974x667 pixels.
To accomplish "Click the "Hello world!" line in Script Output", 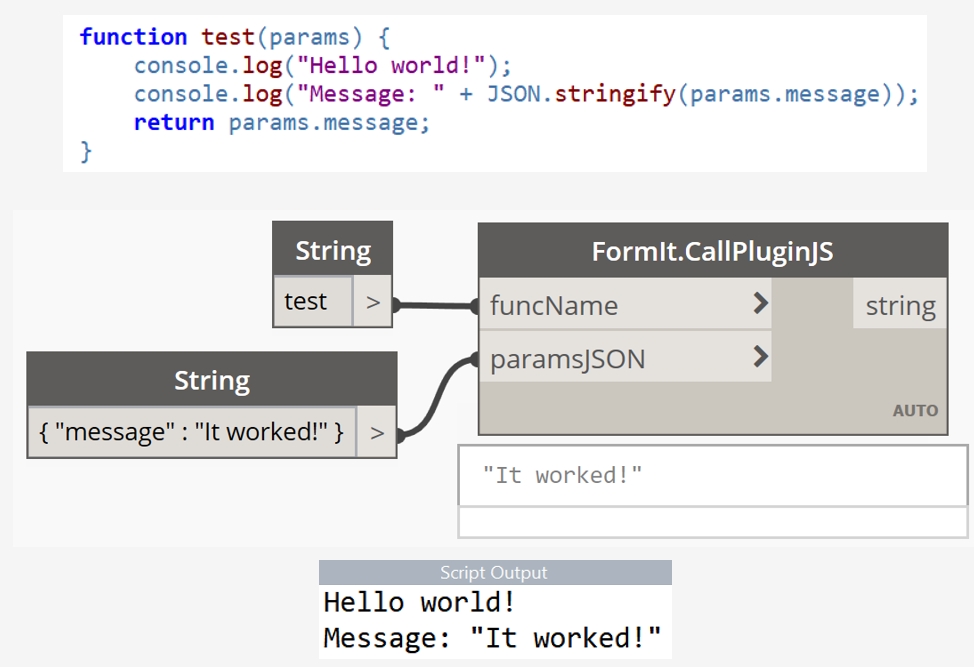I will pyautogui.click(x=420, y=603).
